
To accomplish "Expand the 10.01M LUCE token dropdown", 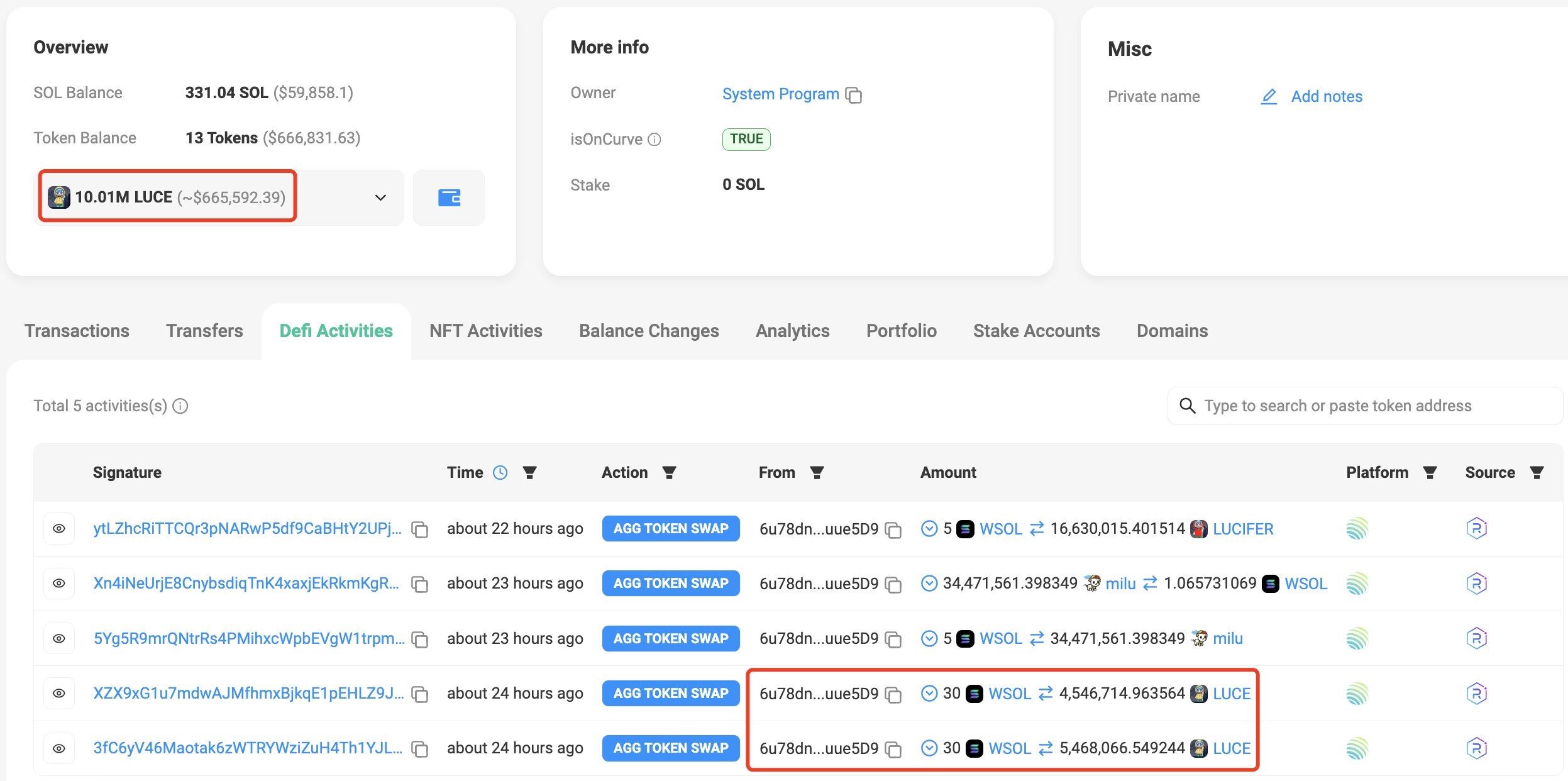I will pyautogui.click(x=380, y=197).
